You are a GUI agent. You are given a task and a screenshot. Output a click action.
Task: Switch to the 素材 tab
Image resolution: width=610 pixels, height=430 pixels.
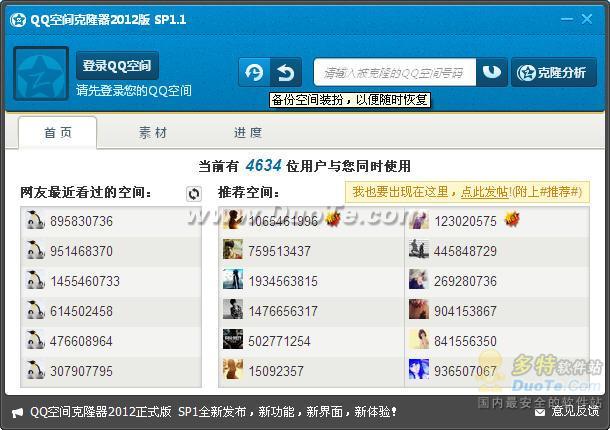[153, 132]
